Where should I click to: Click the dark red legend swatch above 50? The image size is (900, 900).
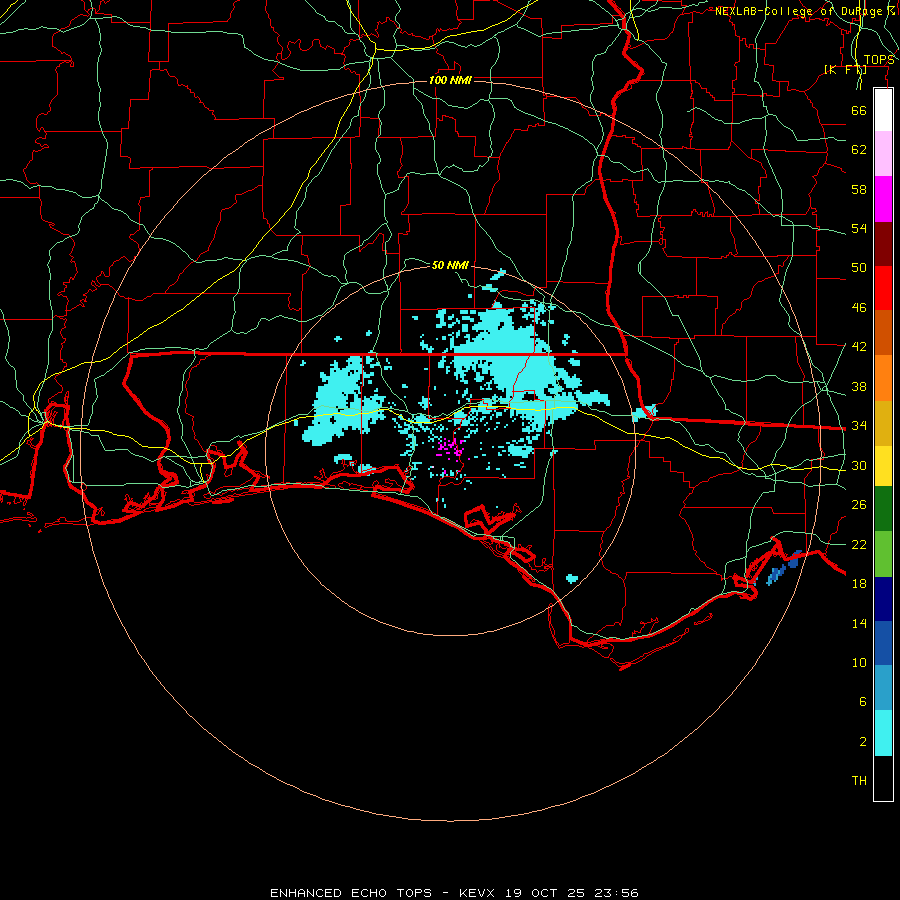pyautogui.click(x=883, y=244)
